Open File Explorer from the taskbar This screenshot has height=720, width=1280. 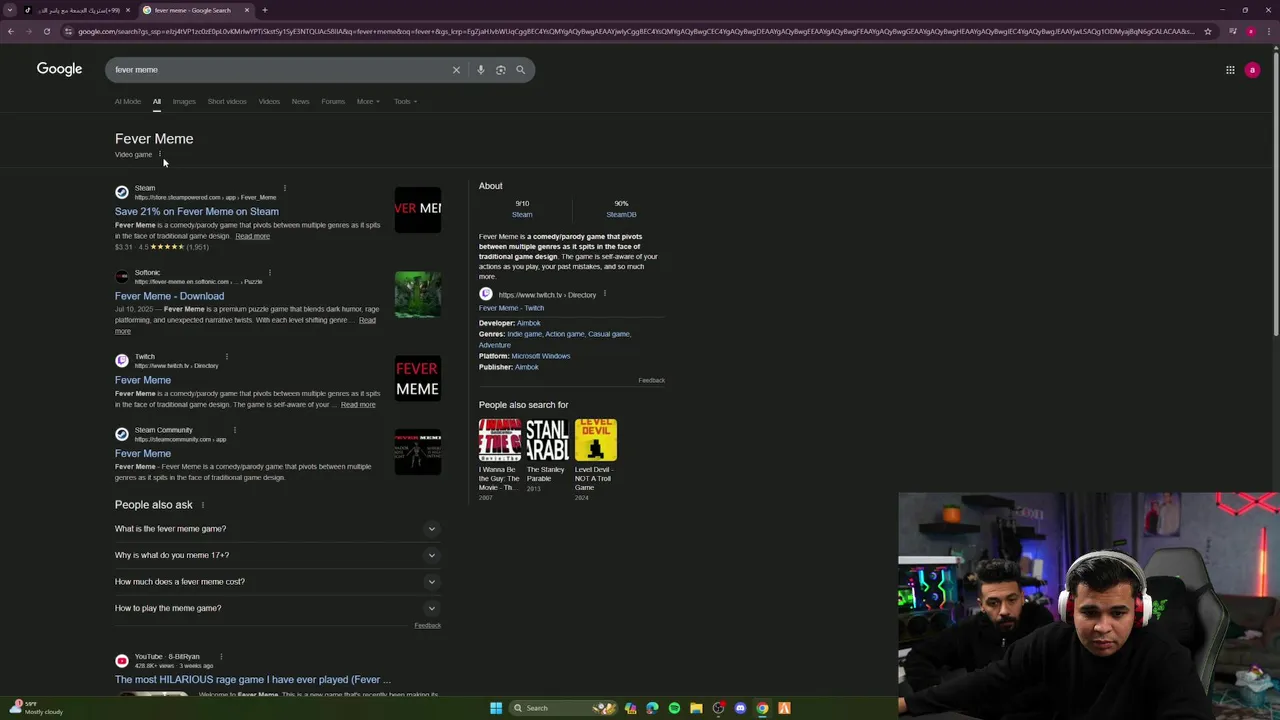click(696, 708)
